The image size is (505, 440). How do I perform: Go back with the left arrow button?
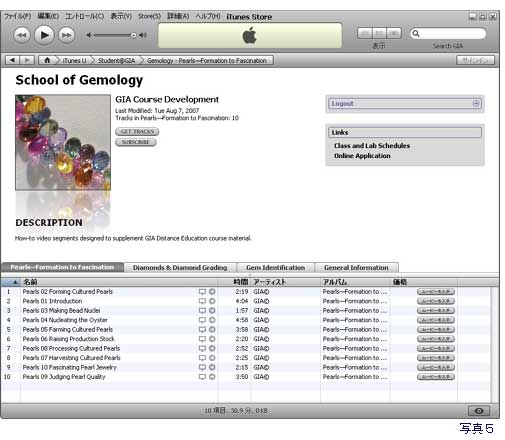tap(13, 60)
